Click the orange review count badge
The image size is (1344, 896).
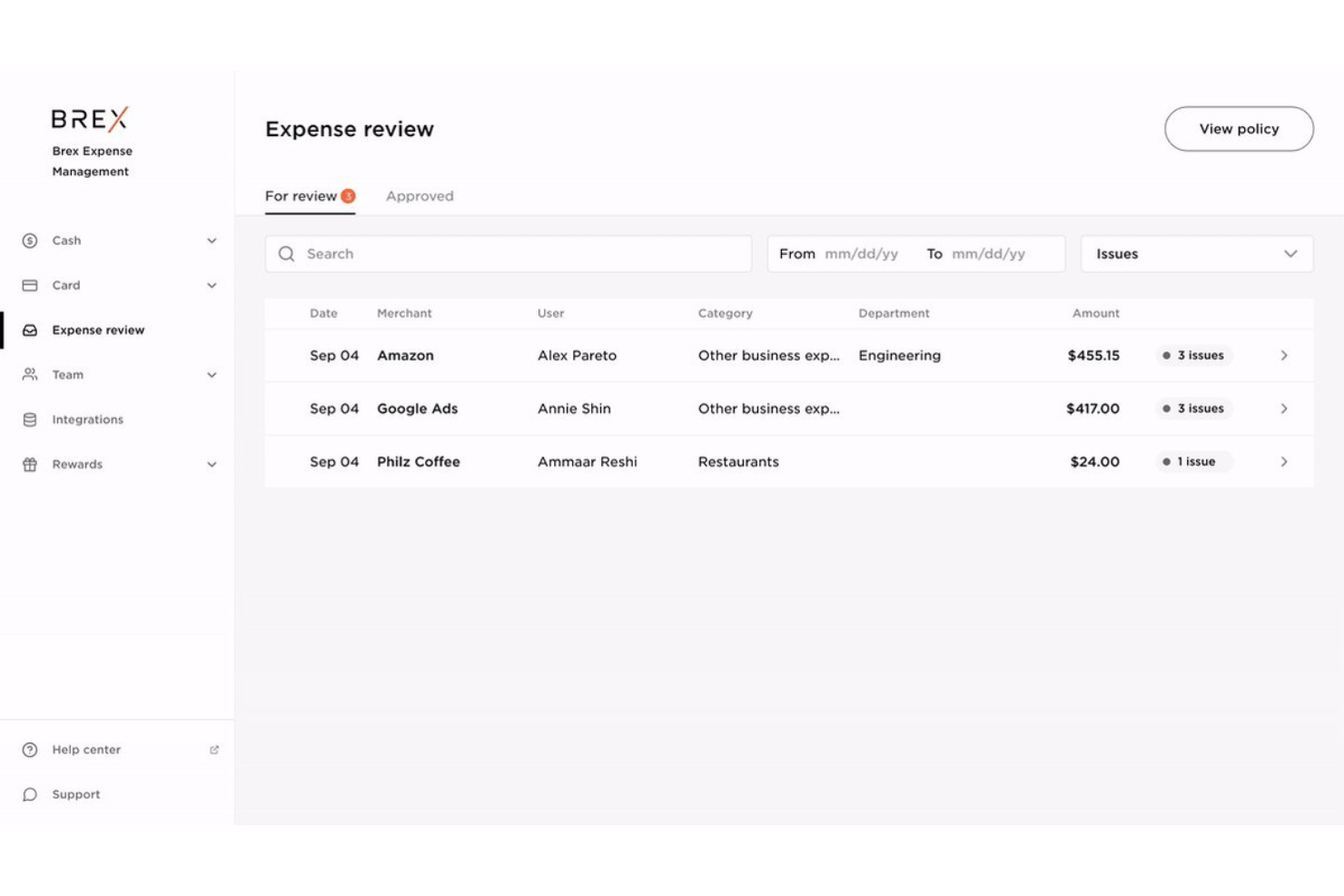click(x=348, y=196)
